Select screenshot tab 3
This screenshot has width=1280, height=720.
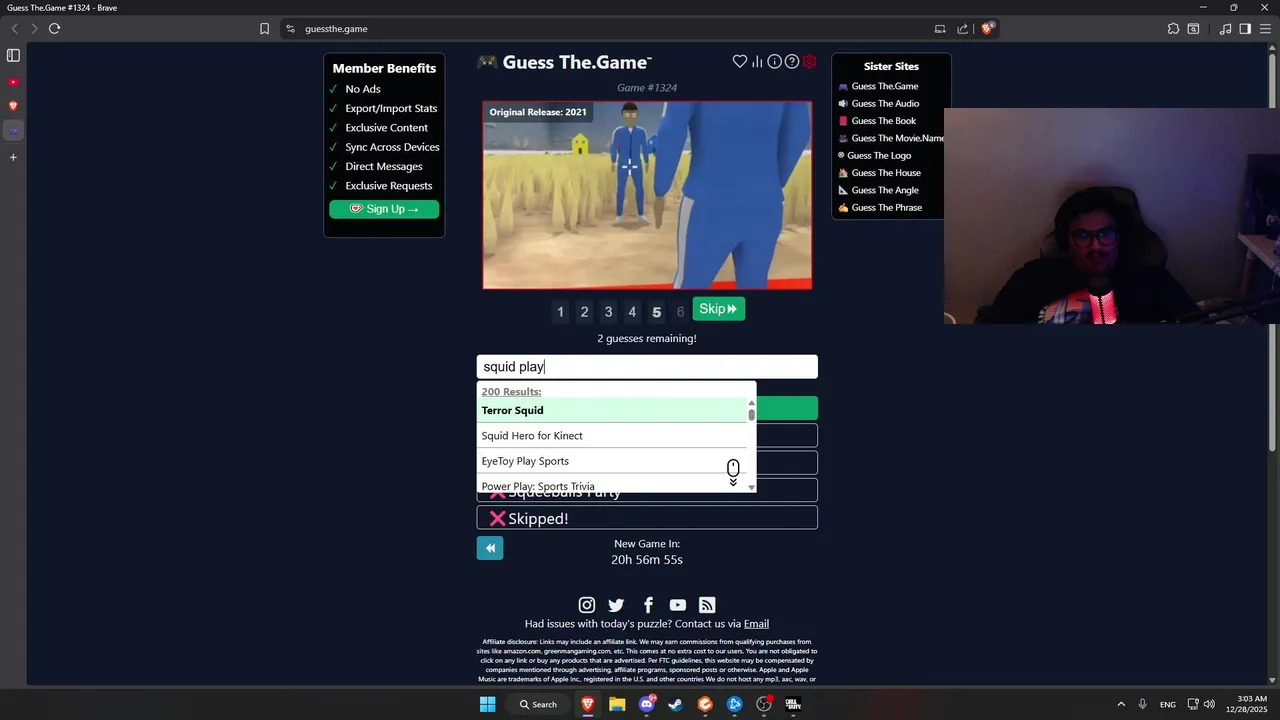608,312
